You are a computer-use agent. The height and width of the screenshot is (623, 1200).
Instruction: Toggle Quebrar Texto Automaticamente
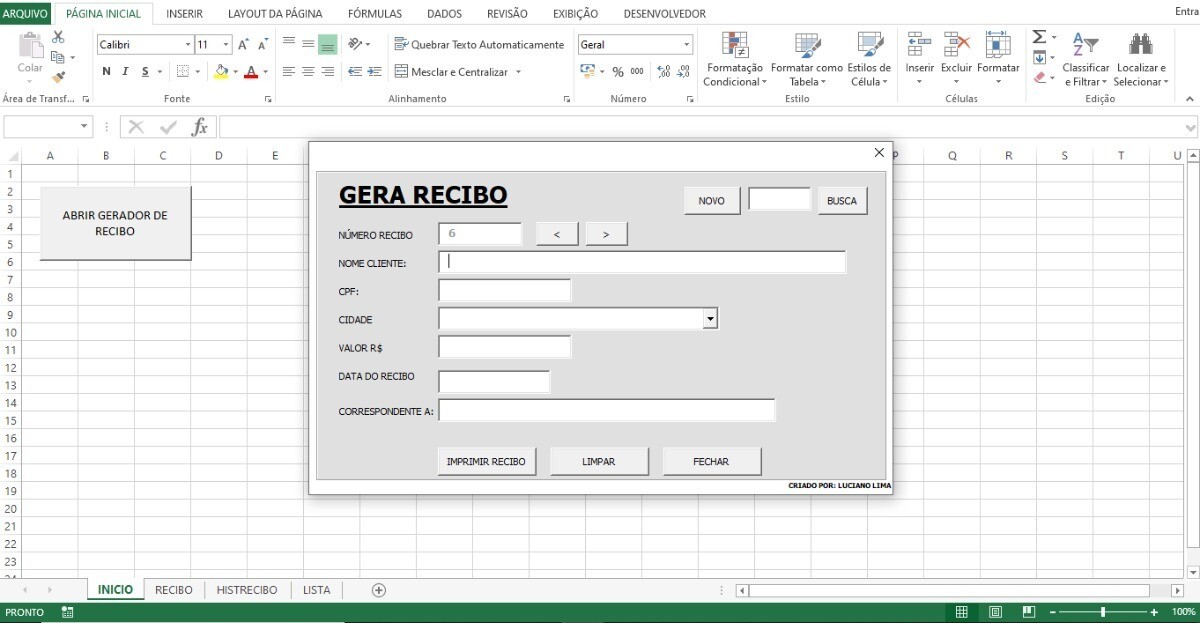pyautogui.click(x=479, y=45)
